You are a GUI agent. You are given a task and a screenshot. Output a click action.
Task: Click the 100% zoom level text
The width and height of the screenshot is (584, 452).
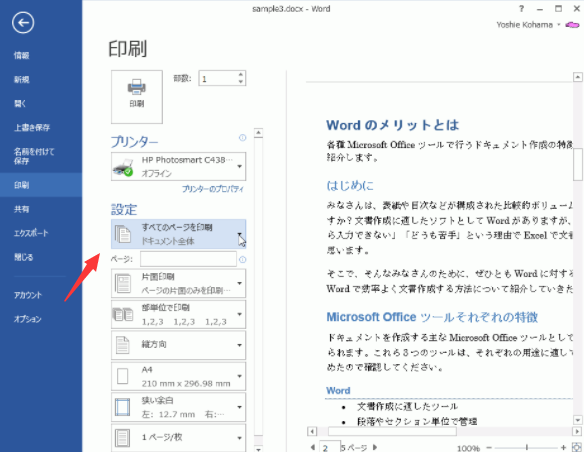click(x=469, y=448)
